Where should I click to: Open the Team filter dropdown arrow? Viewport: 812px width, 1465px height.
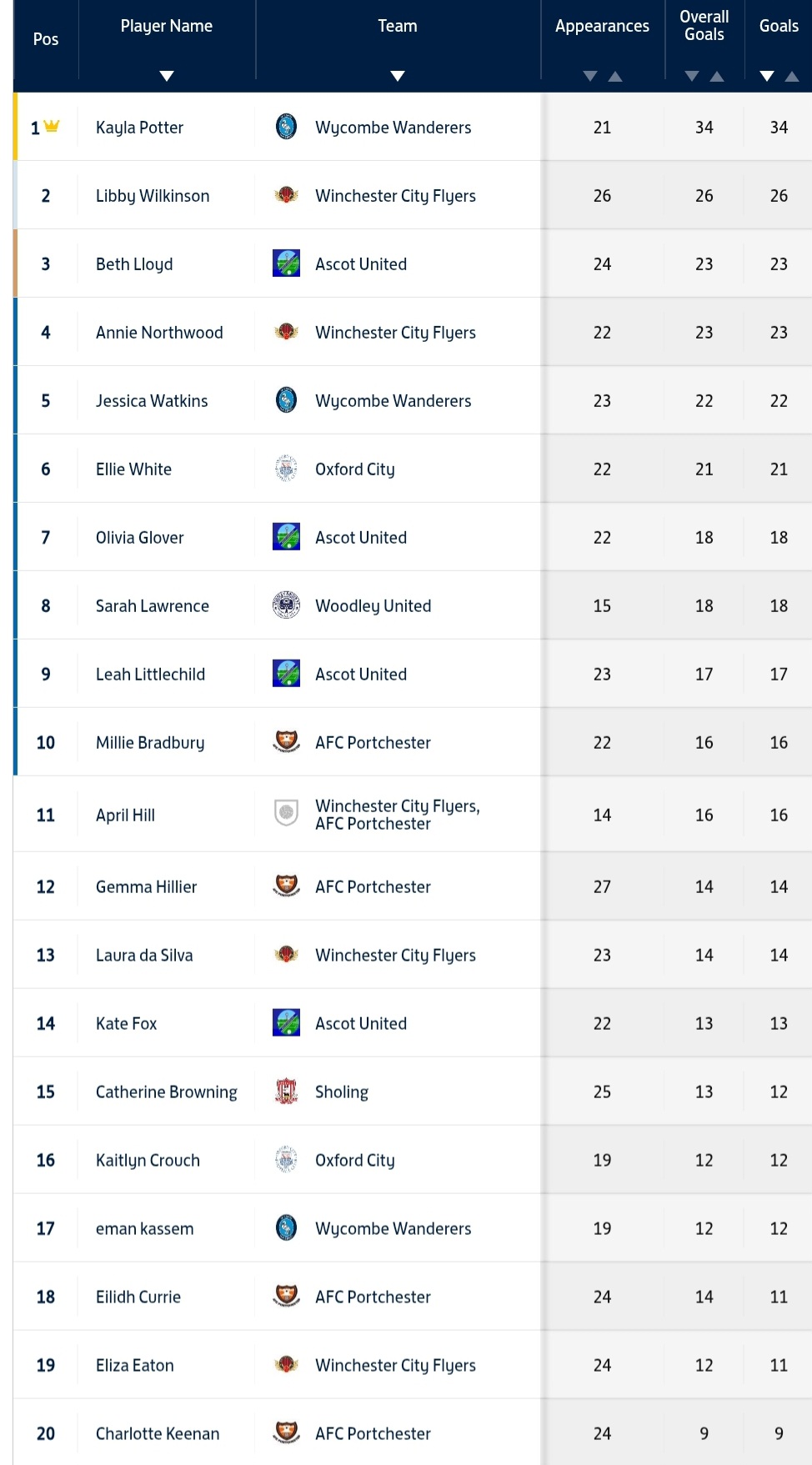pos(398,76)
